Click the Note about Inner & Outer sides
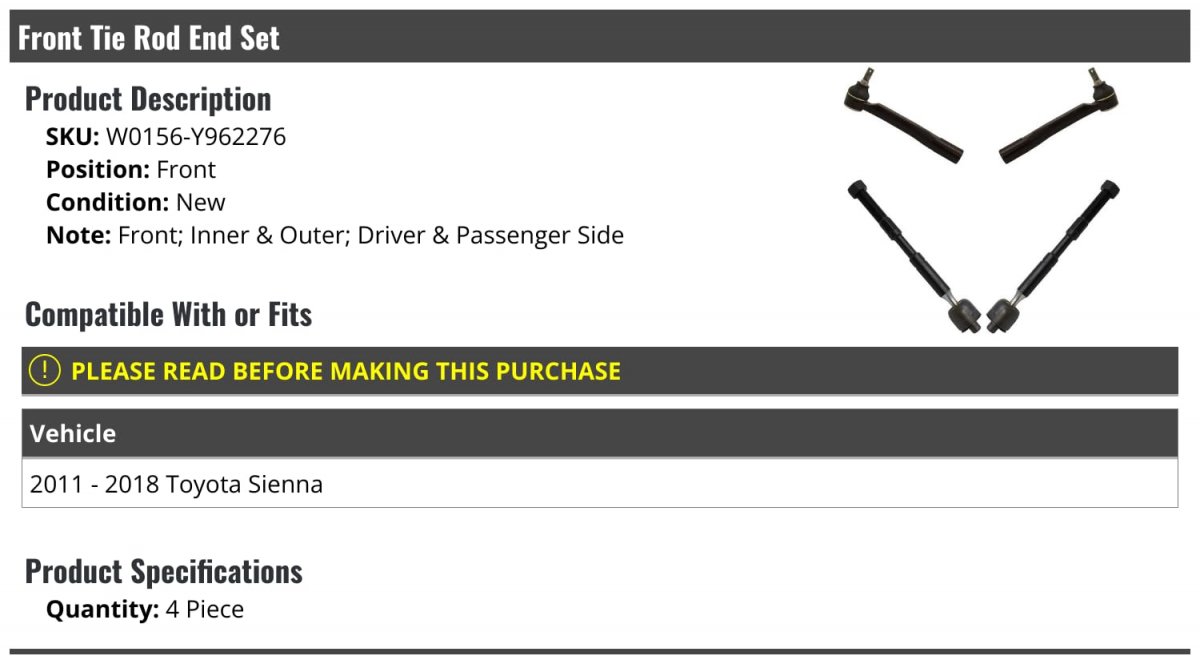 (x=335, y=235)
